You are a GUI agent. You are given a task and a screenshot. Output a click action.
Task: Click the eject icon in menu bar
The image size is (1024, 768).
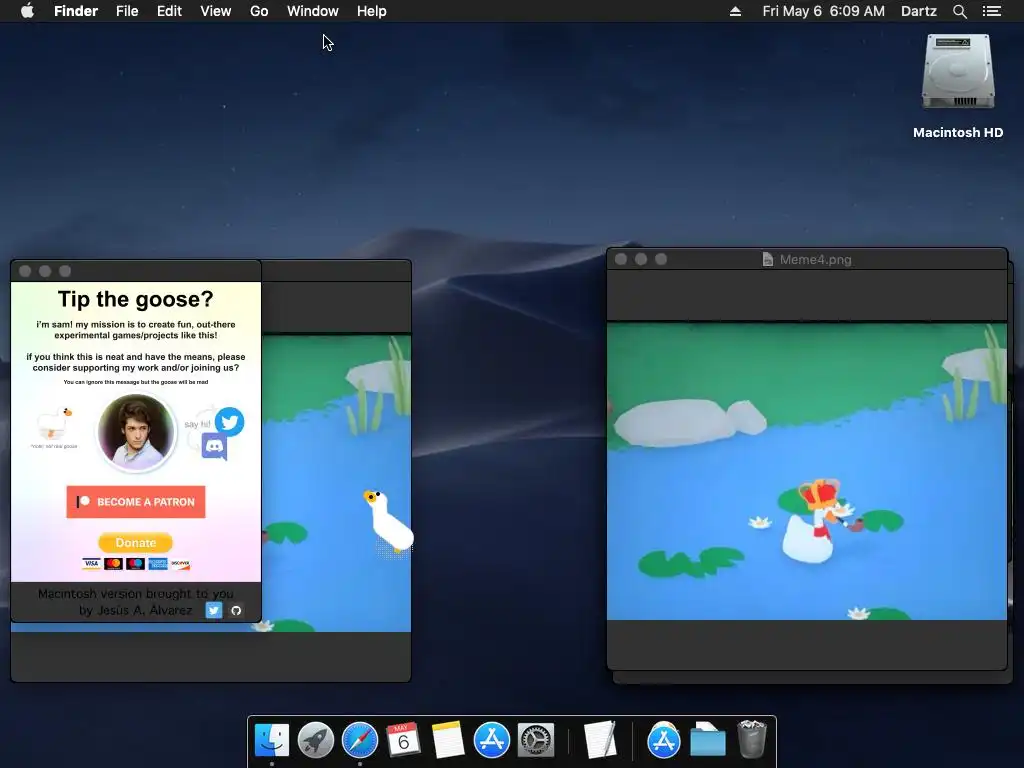pos(735,11)
